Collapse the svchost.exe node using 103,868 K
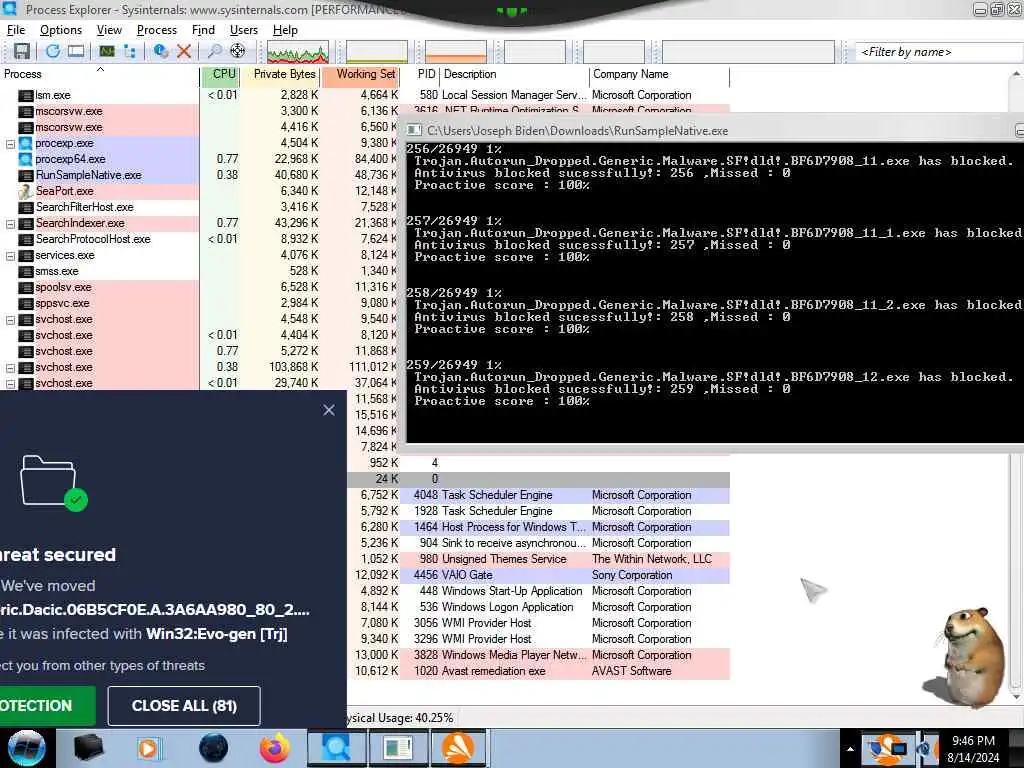The height and width of the screenshot is (768, 1024). tap(10, 368)
